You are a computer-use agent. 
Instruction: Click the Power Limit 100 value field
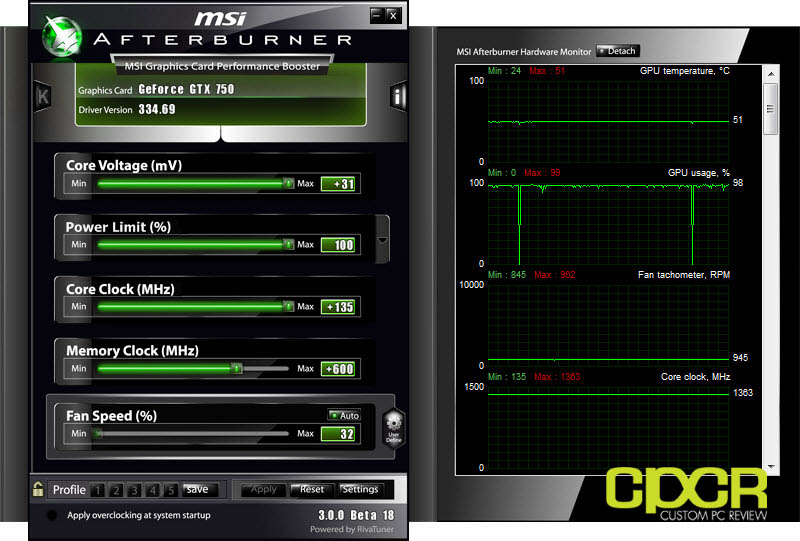coord(340,245)
